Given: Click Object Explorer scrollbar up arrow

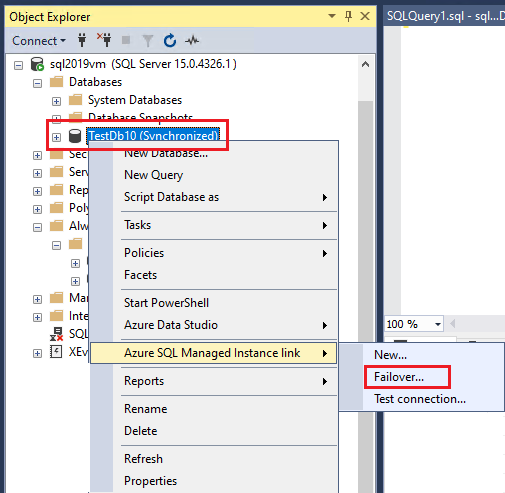Looking at the screenshot, I should click(x=365, y=64).
